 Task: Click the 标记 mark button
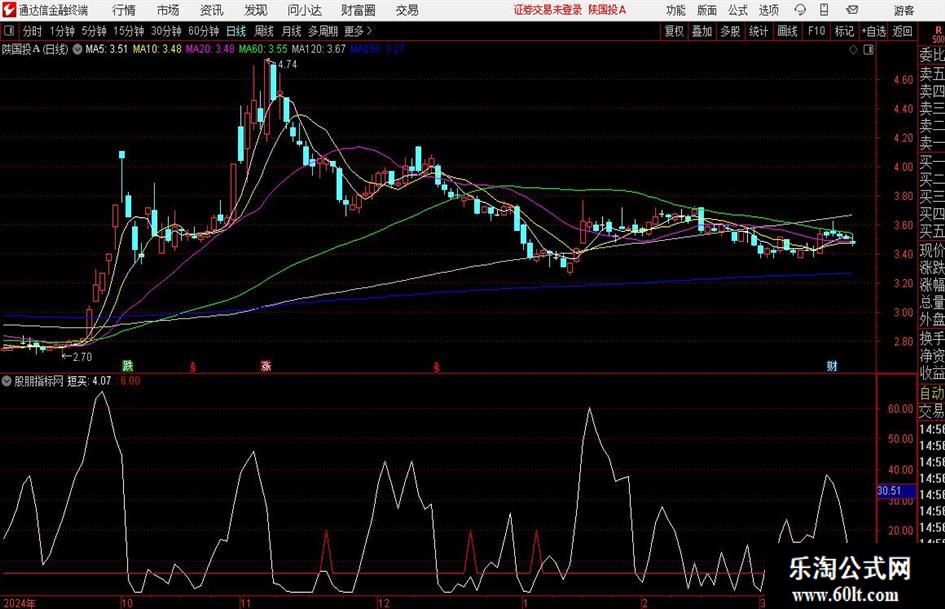tap(844, 31)
